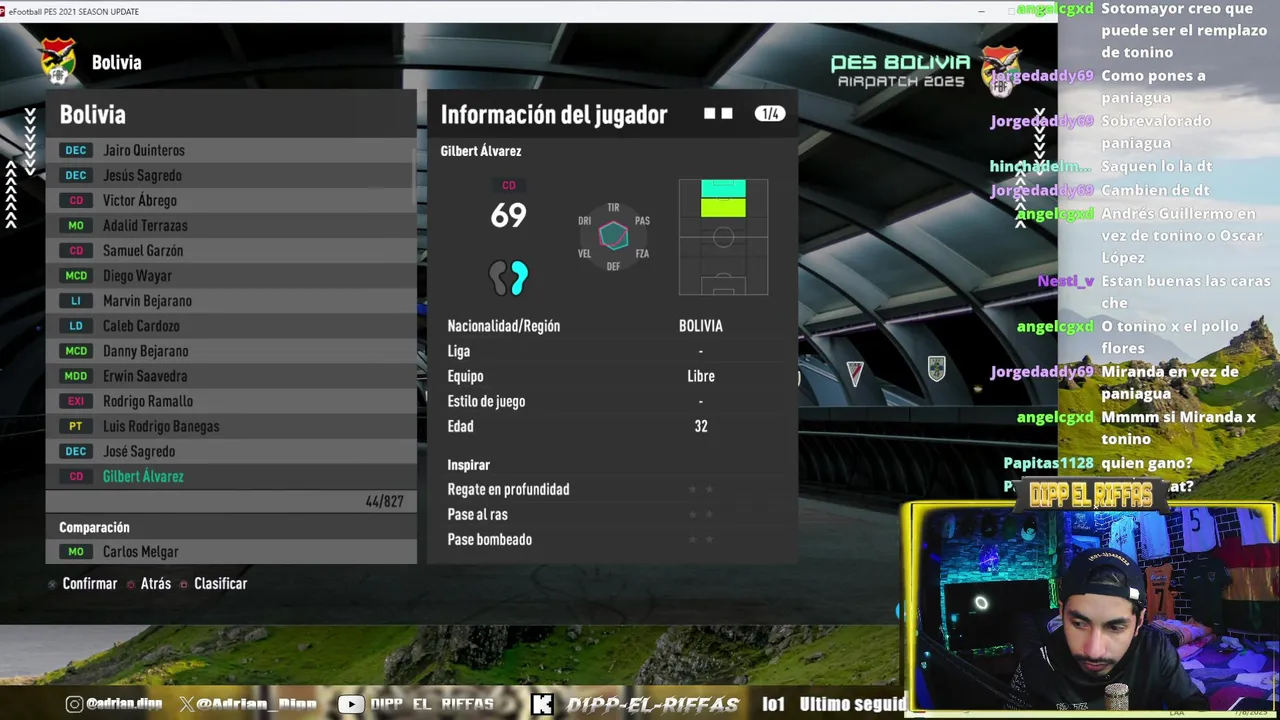Click the 1/4 page indicator
The image size is (1280, 720).
770,114
